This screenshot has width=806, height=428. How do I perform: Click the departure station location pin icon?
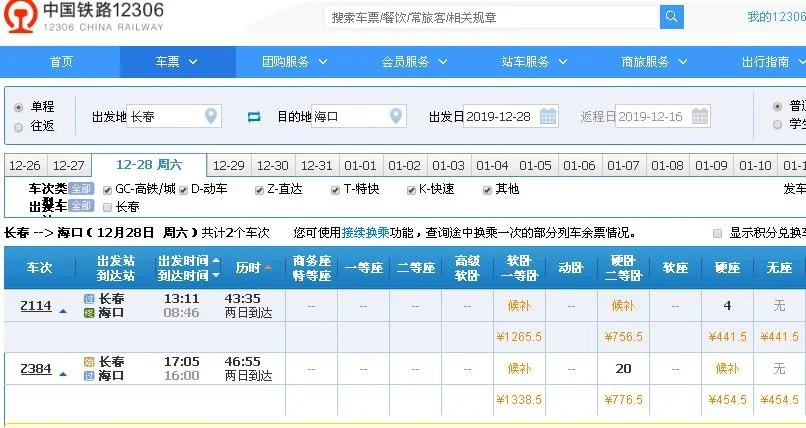coord(211,116)
